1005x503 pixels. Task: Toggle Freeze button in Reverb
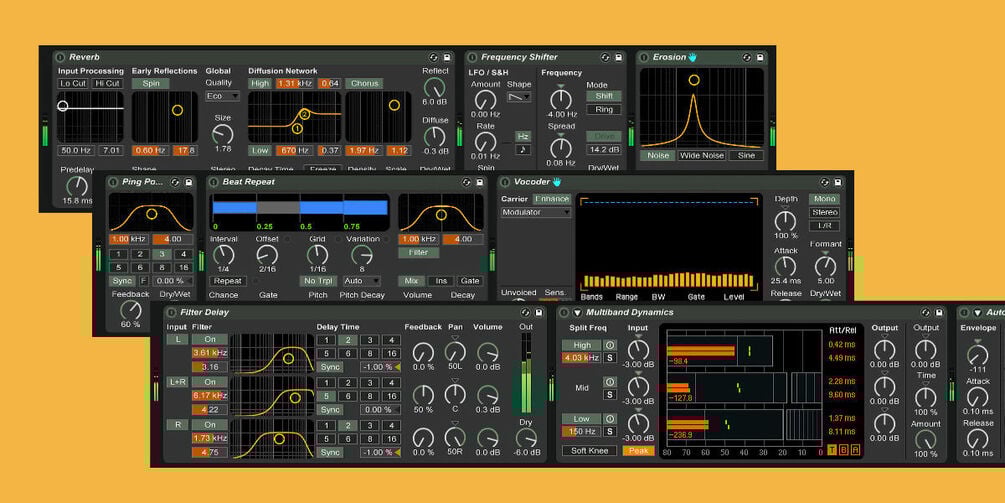(x=322, y=169)
